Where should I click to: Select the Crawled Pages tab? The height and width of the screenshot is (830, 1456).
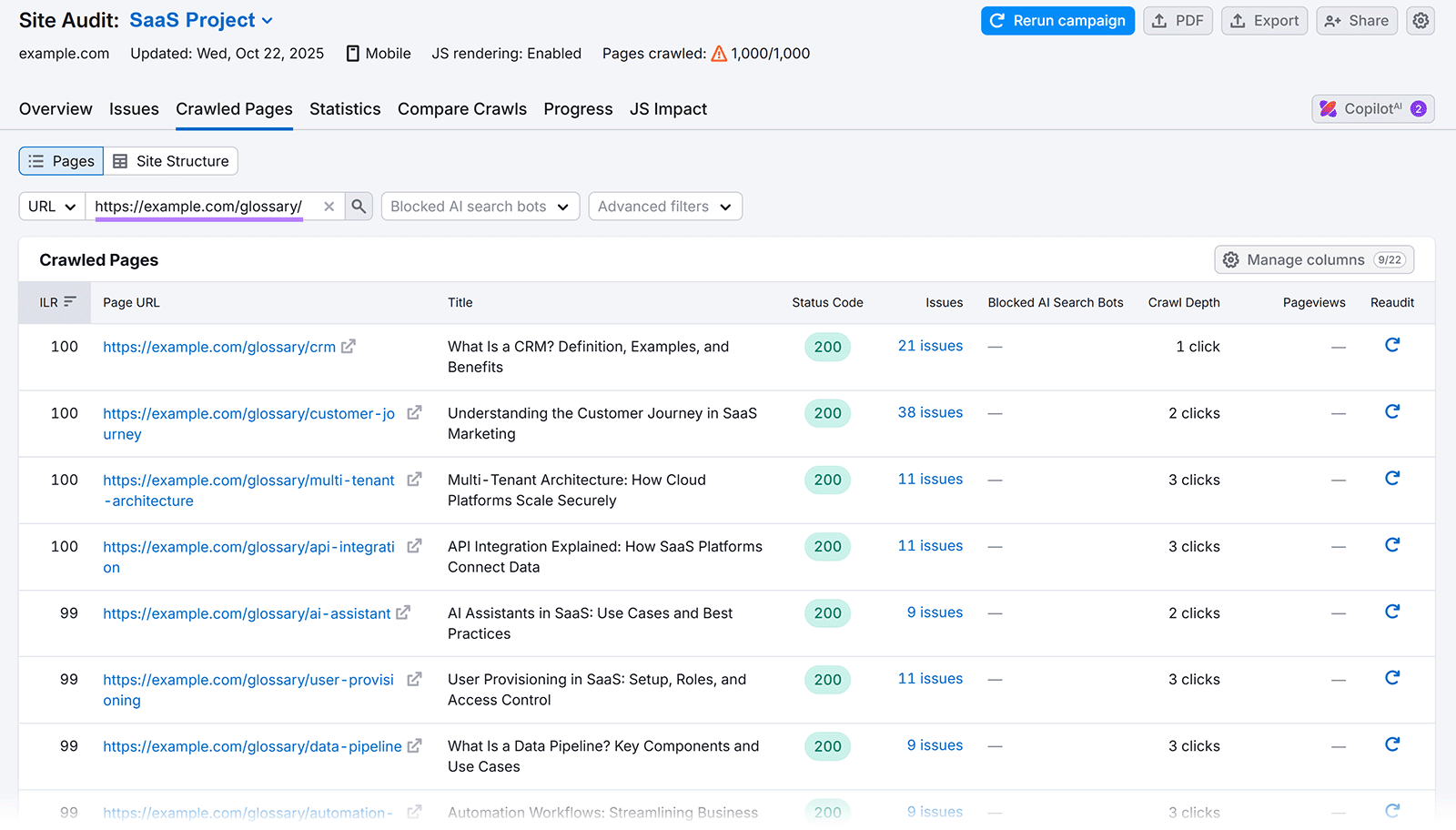pos(234,109)
